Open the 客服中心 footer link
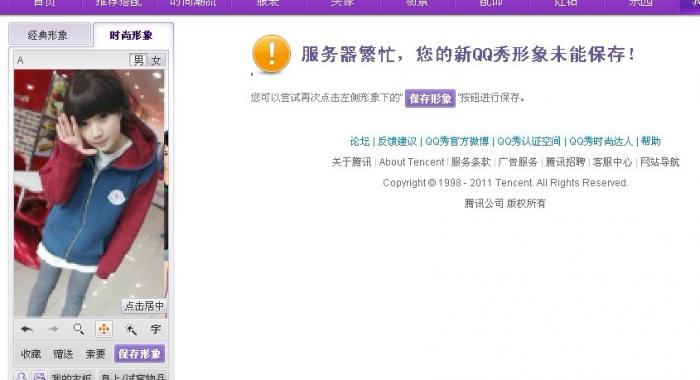The width and height of the screenshot is (700, 380). 612,162
